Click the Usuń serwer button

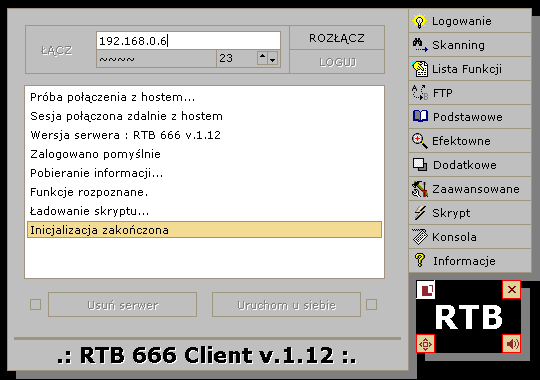[x=123, y=305]
